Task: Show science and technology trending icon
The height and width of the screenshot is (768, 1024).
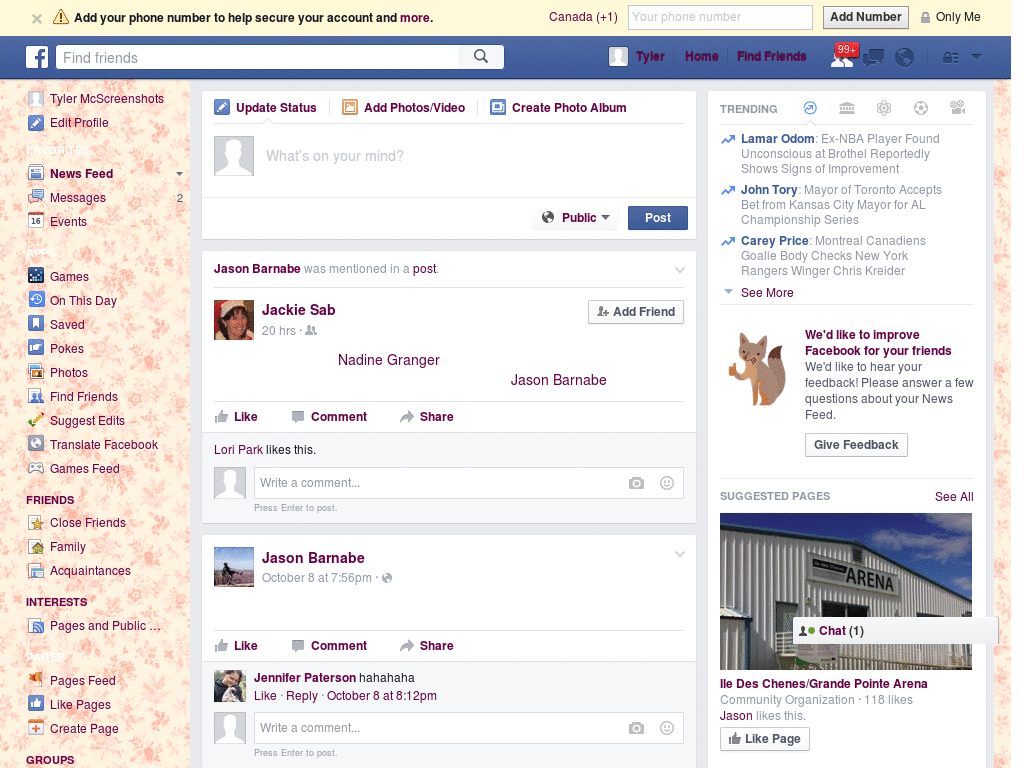Action: coord(884,108)
